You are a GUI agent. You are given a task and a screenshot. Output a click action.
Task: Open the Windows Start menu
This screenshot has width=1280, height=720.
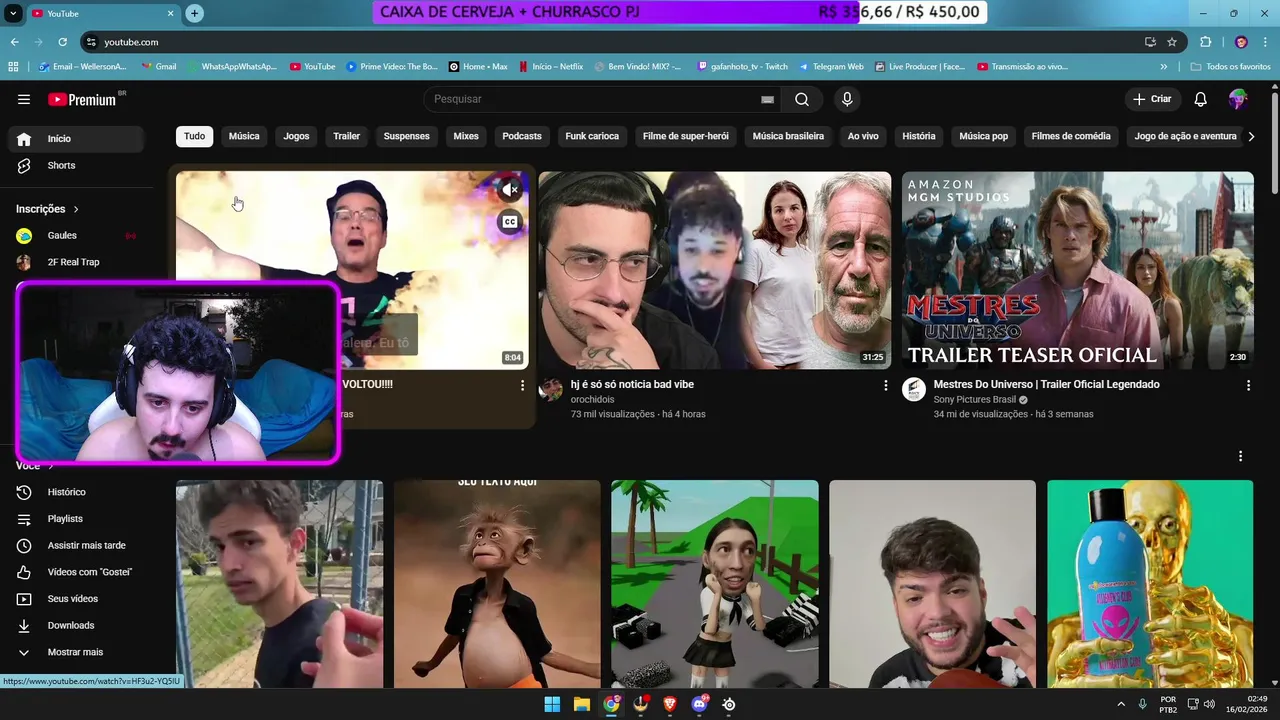tap(552, 704)
